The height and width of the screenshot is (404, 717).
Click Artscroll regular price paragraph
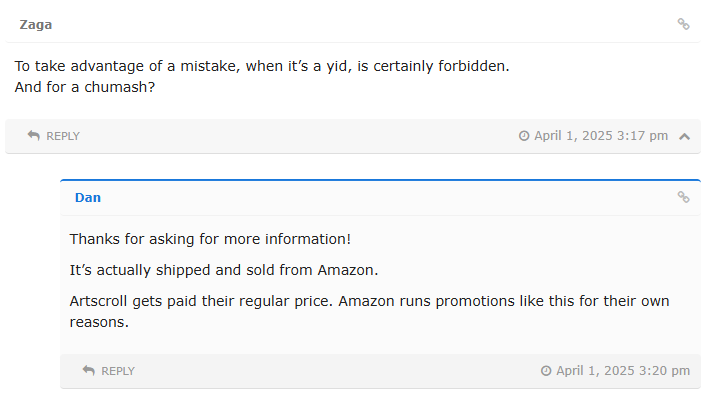coord(369,311)
